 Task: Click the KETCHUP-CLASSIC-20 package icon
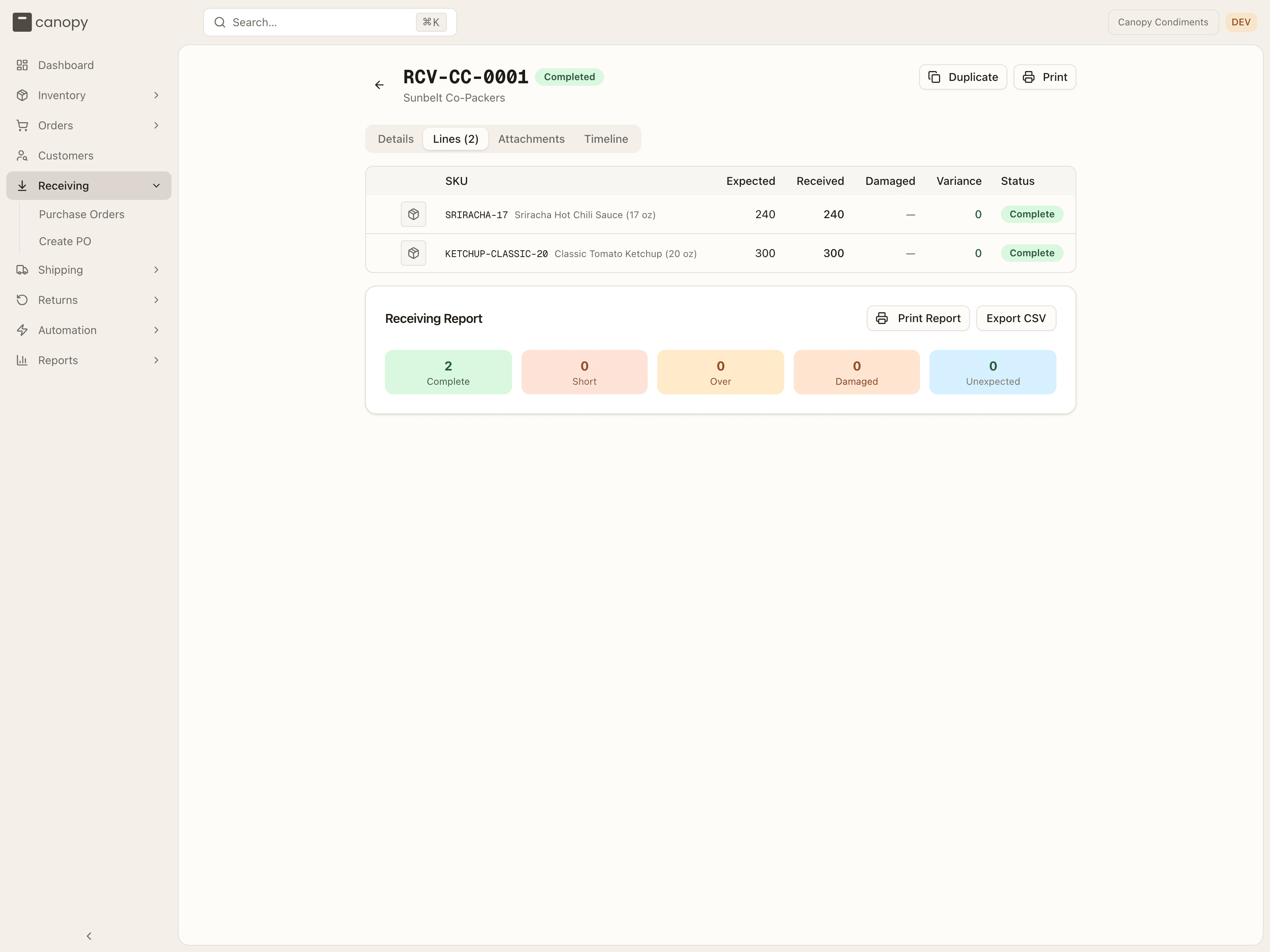(414, 253)
